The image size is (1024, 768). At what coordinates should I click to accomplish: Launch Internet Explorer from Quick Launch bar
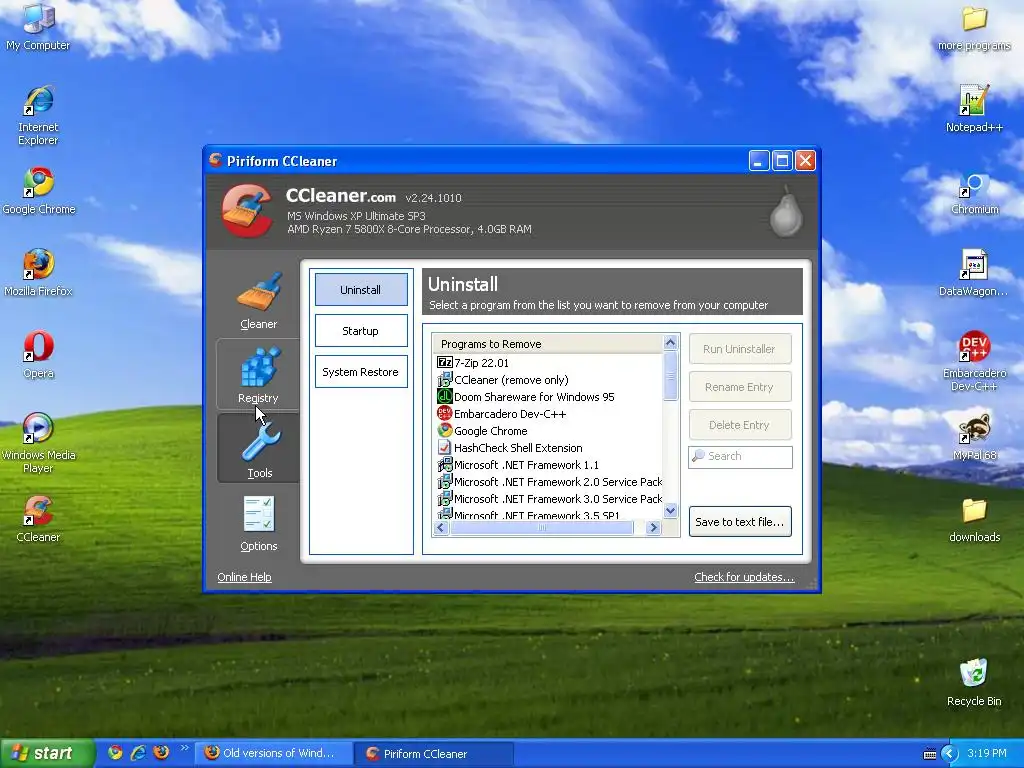pos(138,752)
